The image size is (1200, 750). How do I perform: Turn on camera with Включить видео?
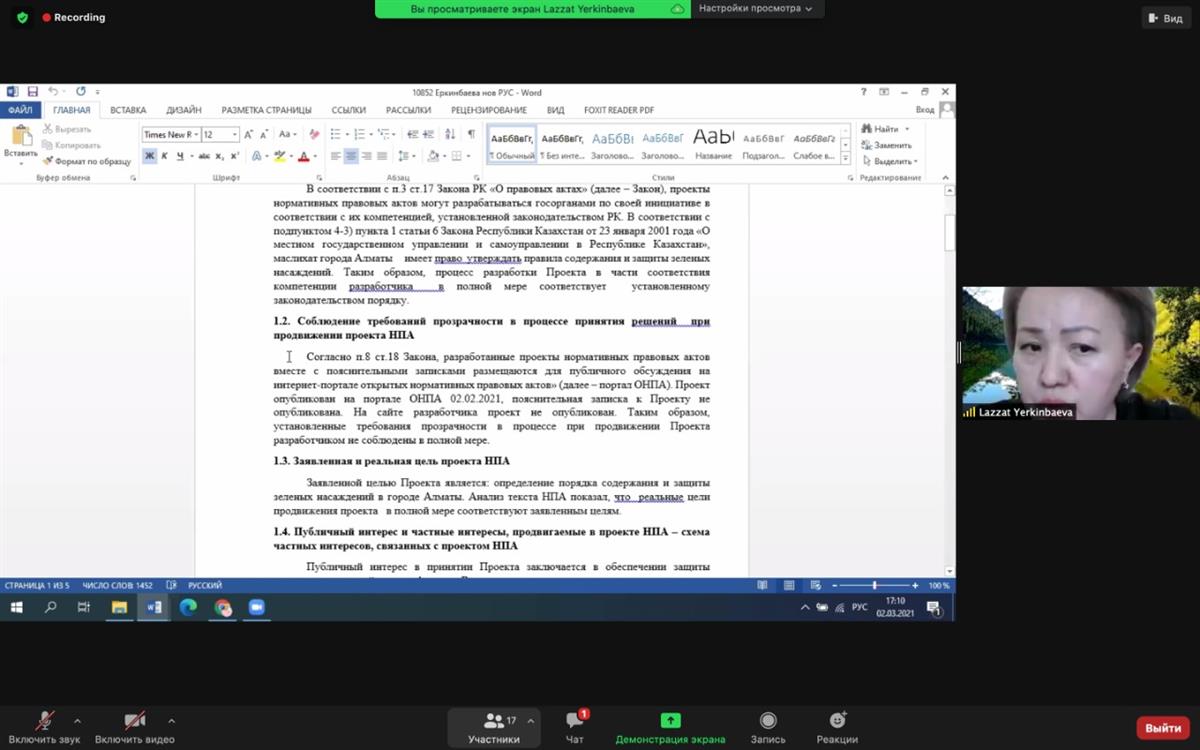pyautogui.click(x=134, y=721)
